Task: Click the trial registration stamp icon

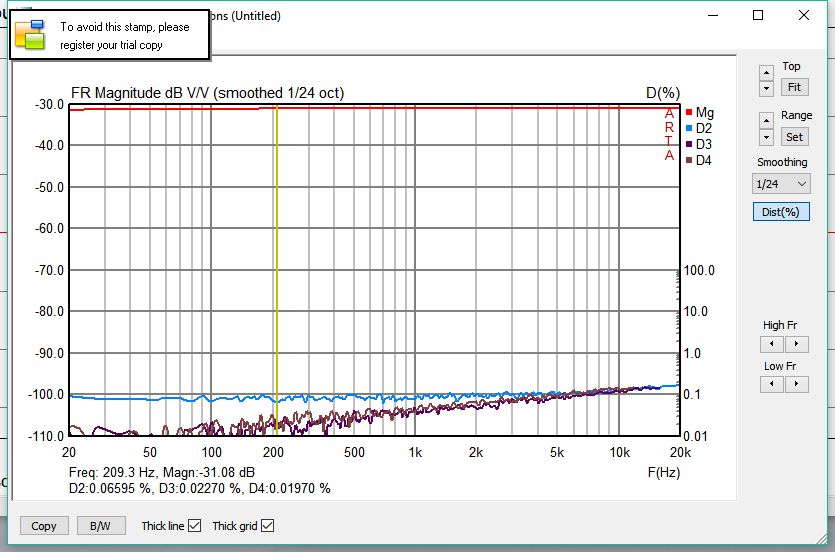Action: 30,35
